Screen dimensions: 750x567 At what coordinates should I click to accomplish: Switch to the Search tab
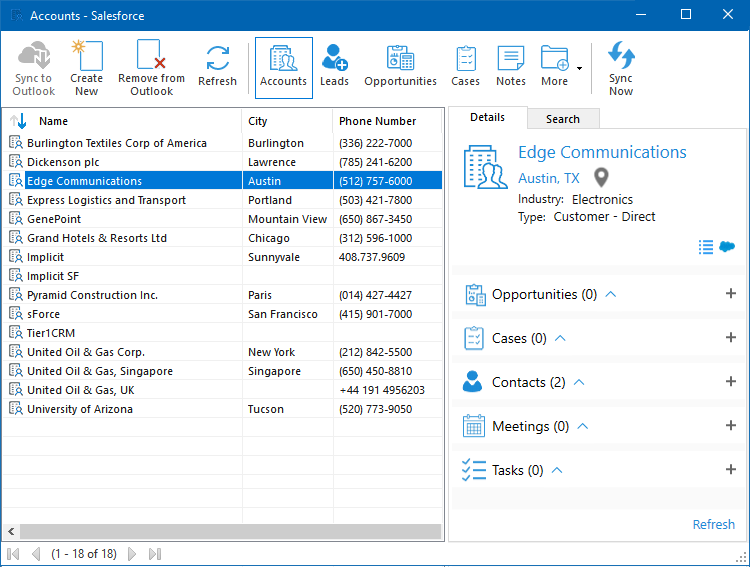click(562, 119)
